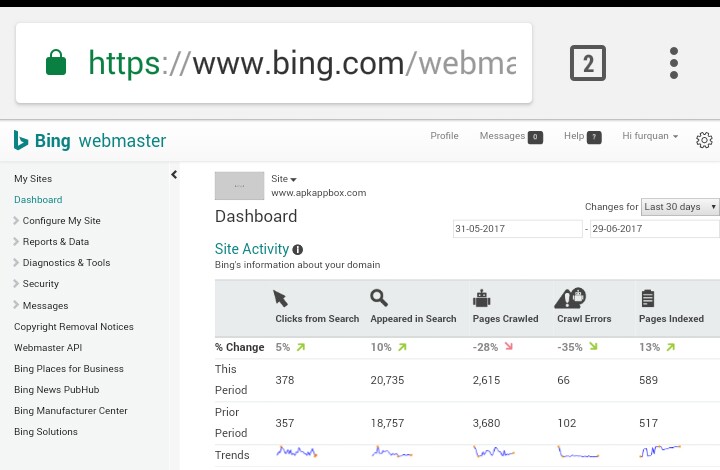Click the Appeared in Search column header

pyautogui.click(x=413, y=319)
